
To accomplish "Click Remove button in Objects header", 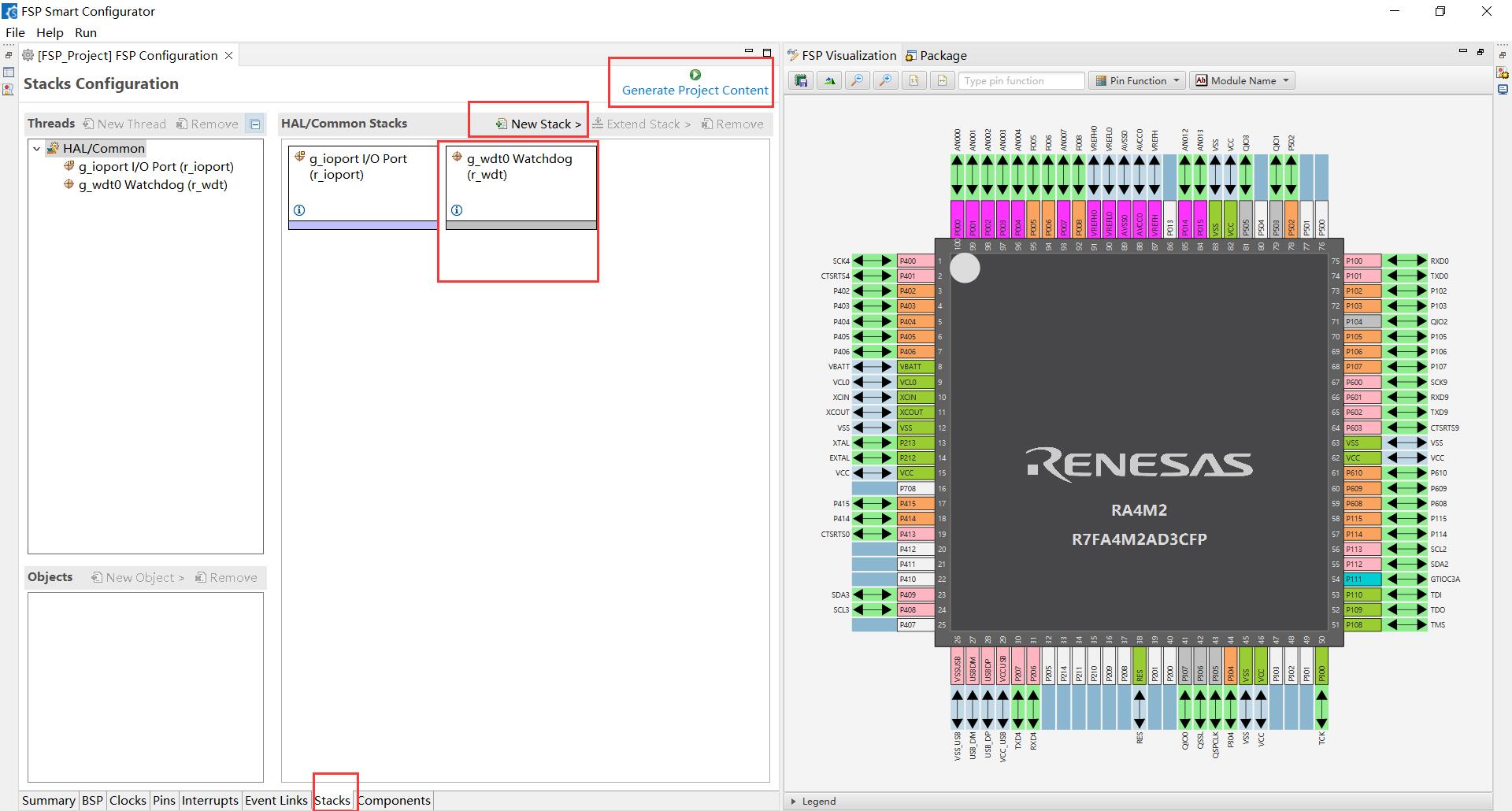I will click(x=226, y=577).
